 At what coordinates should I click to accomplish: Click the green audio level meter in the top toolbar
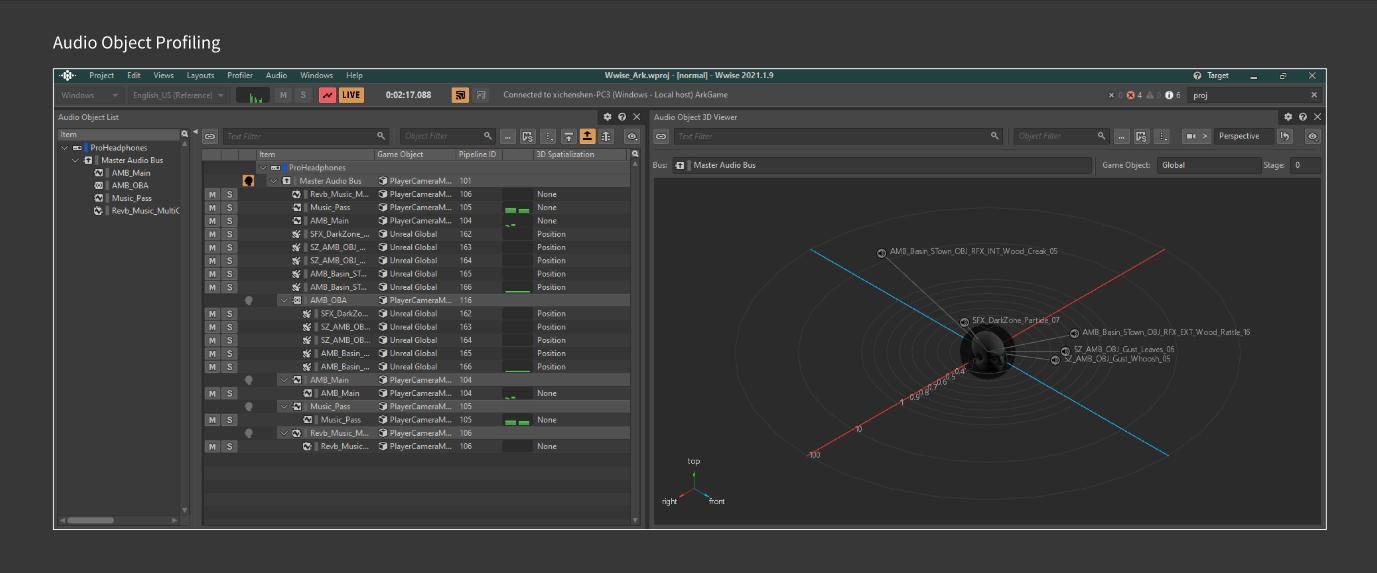[x=253, y=95]
